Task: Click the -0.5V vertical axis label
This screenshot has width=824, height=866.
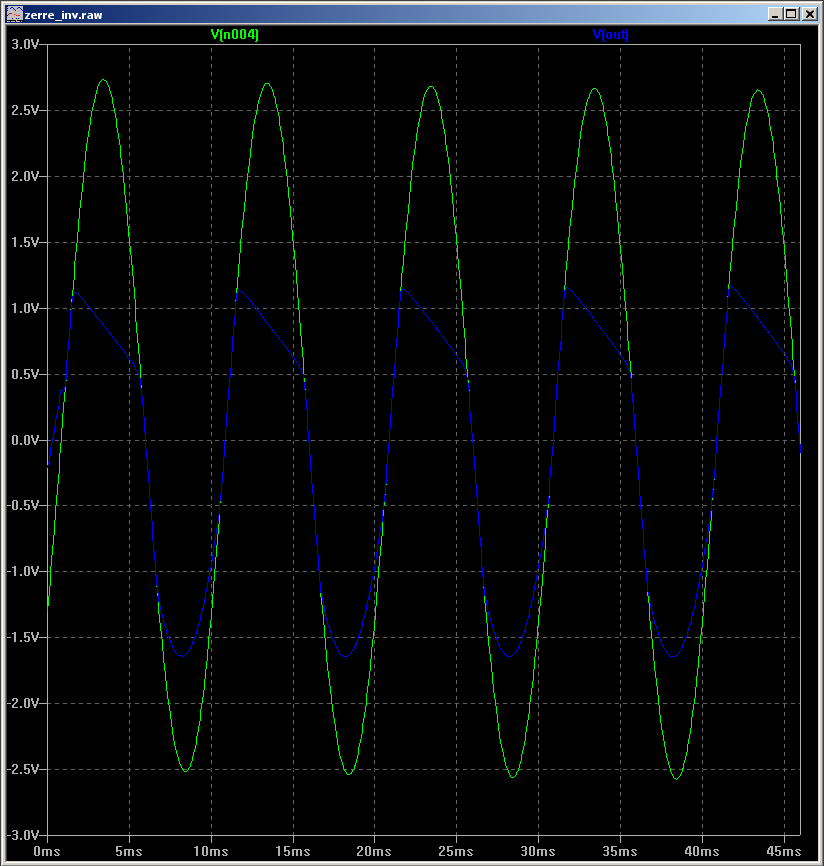Action: pos(23,505)
